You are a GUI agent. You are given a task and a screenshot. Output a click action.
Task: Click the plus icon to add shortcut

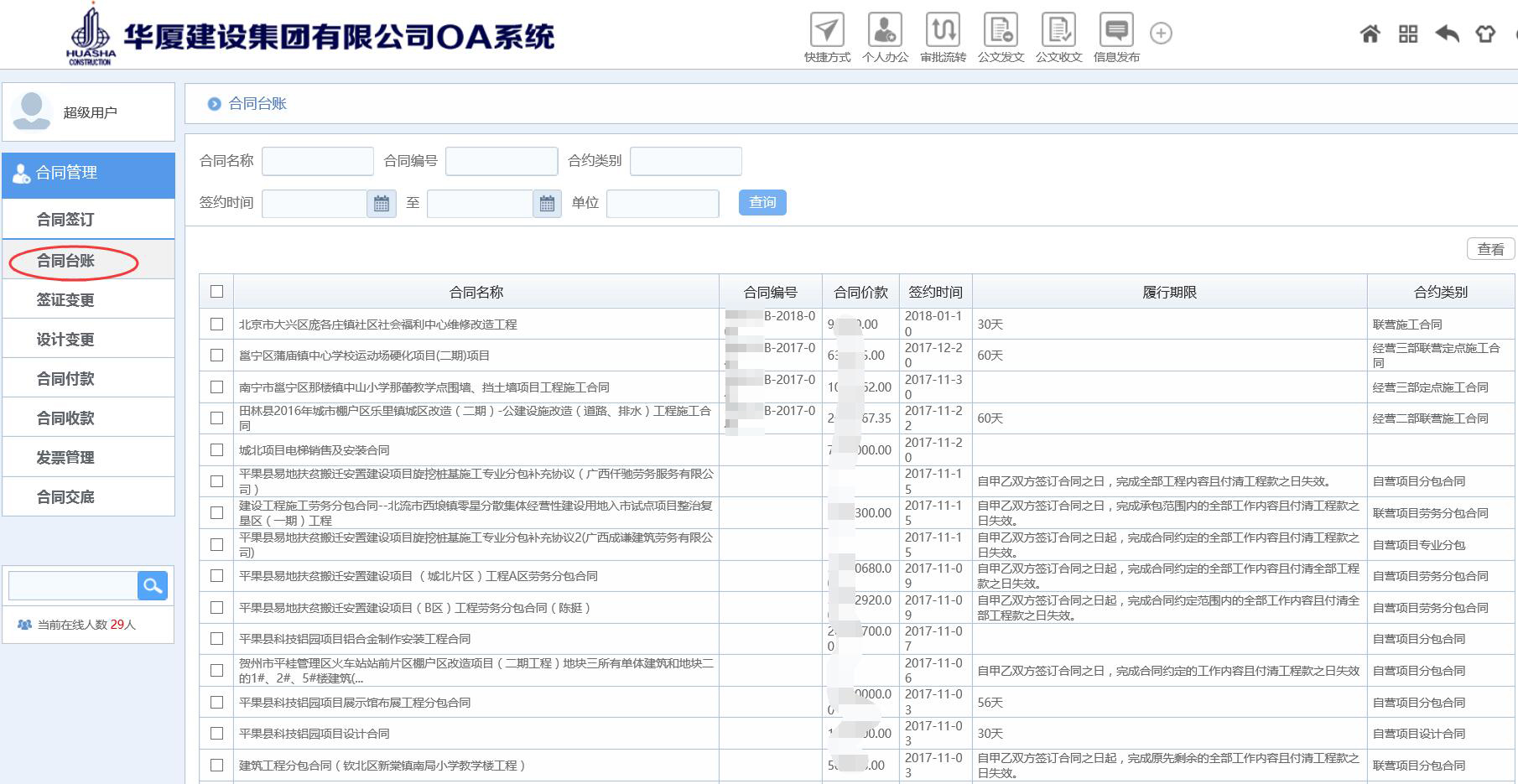(1161, 34)
